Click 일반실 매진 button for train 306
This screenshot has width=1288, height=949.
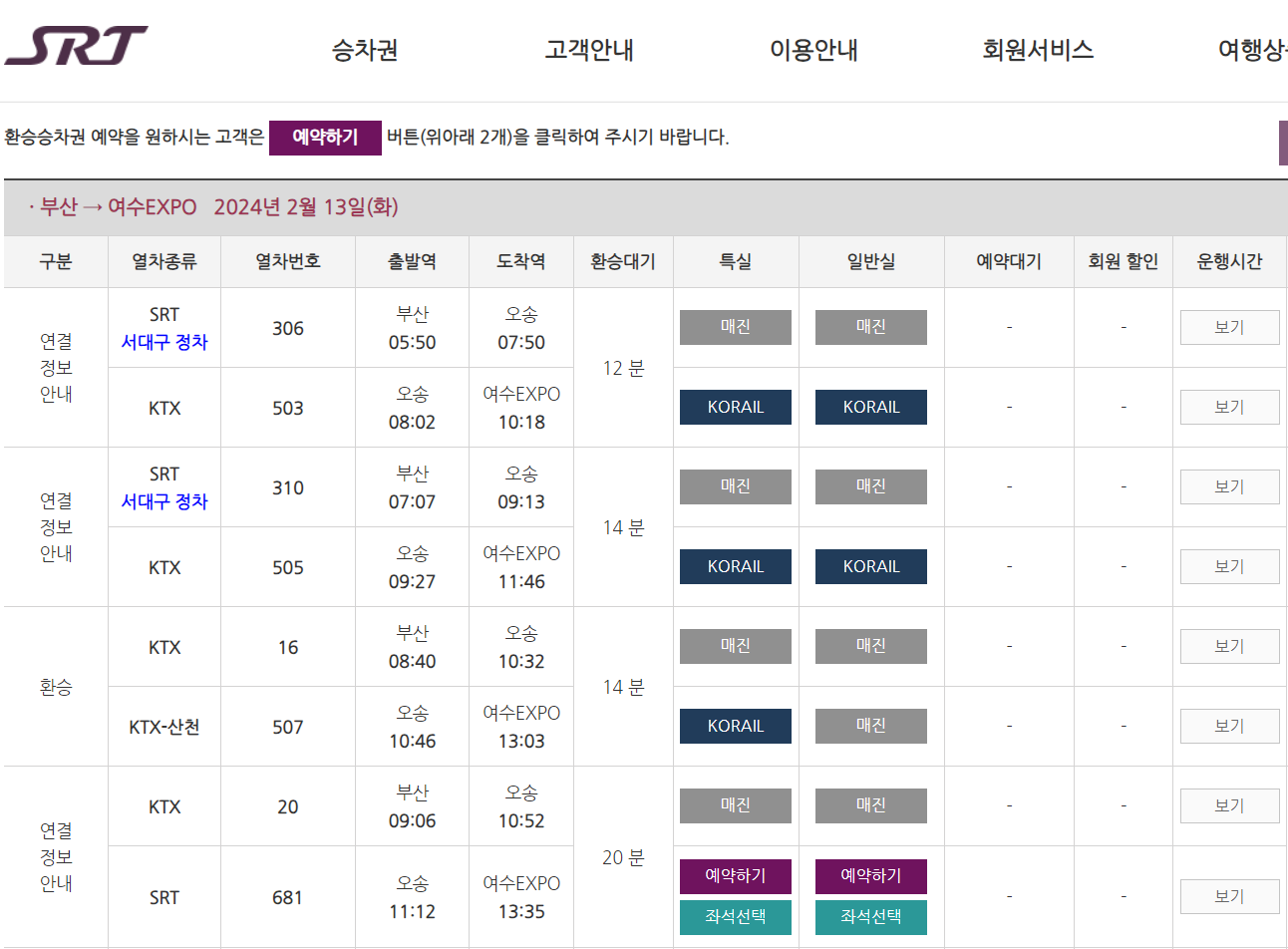871,327
